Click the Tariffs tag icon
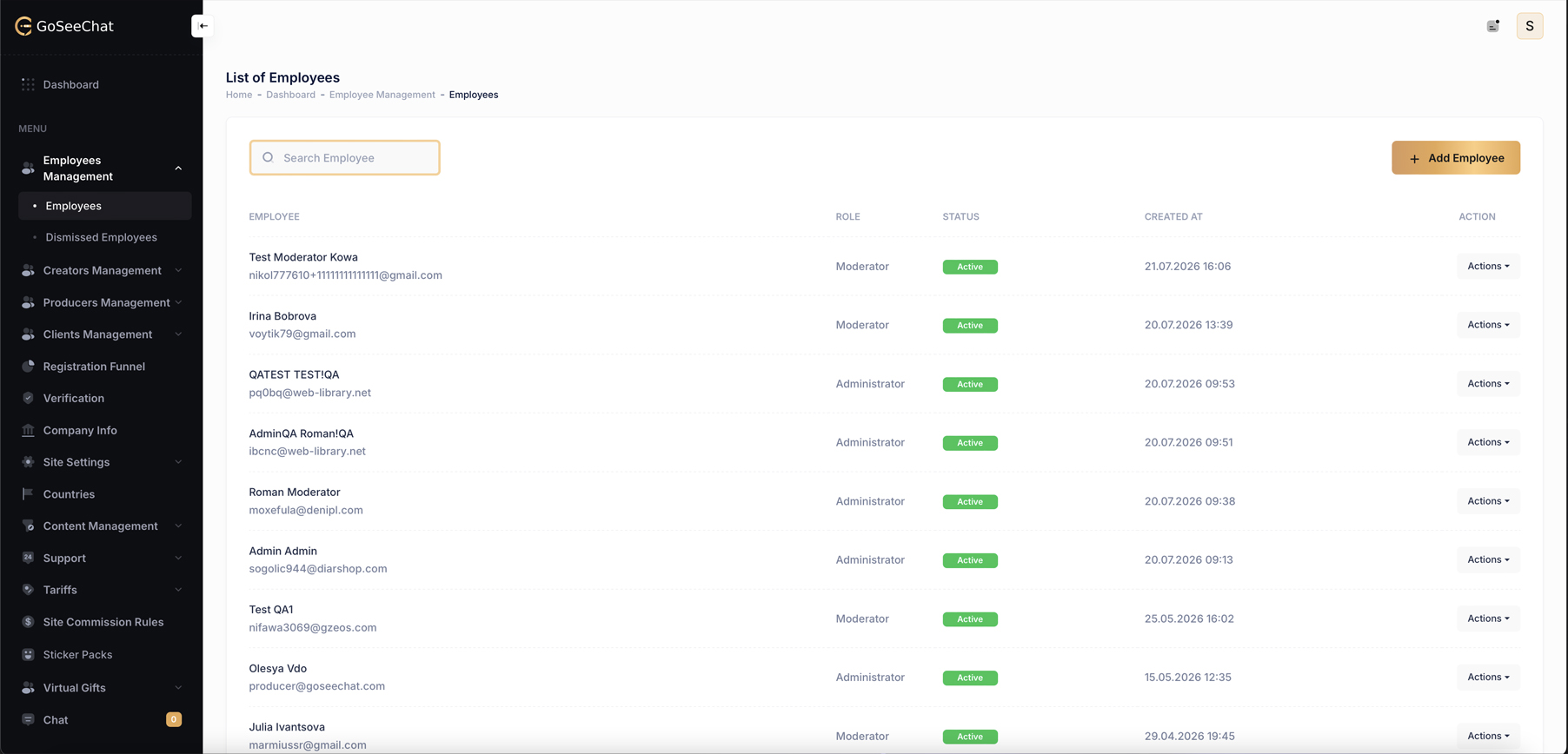This screenshot has height=754, width=1568. click(x=28, y=590)
